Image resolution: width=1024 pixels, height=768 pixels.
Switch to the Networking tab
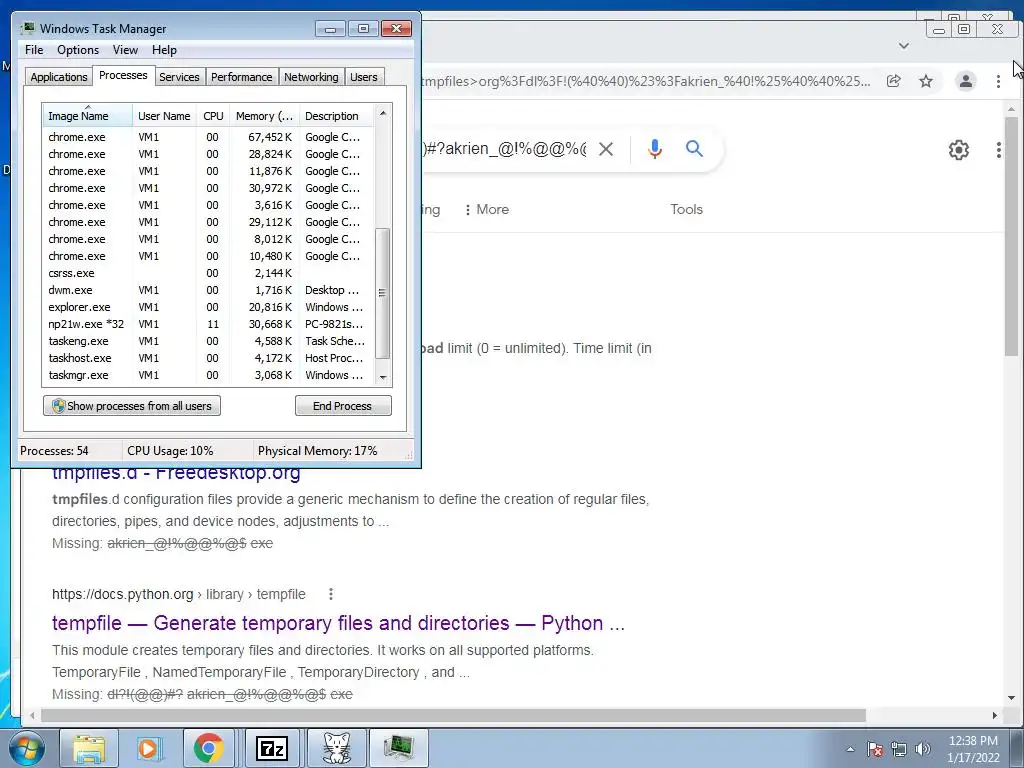click(311, 77)
